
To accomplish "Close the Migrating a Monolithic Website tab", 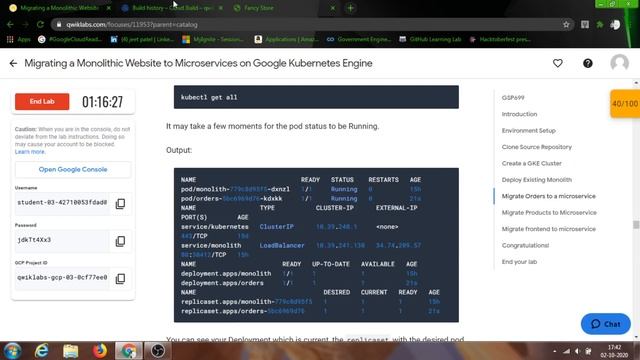I will tap(109, 8).
